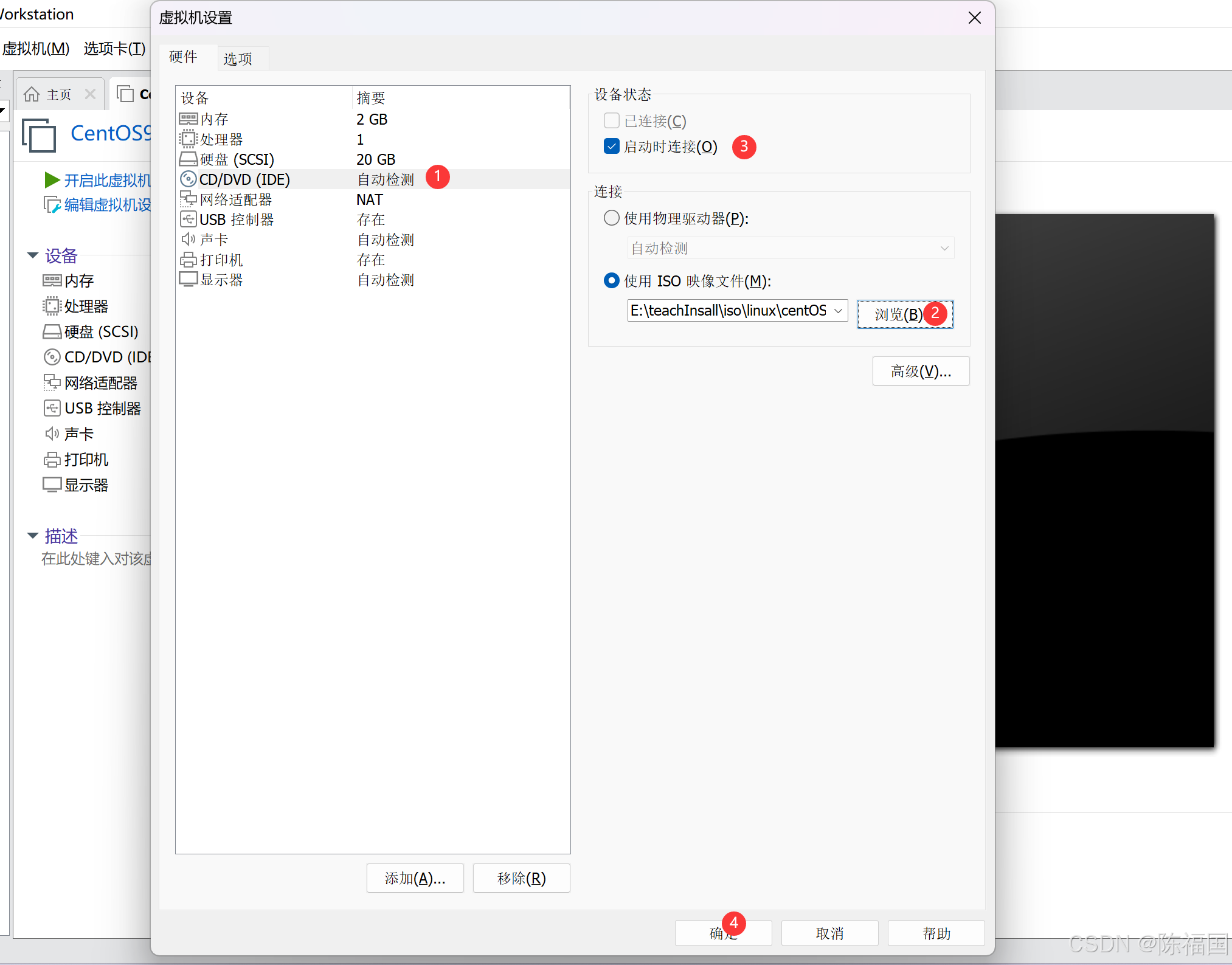
Task: Click the large CentOS VM icon
Action: pyautogui.click(x=39, y=134)
